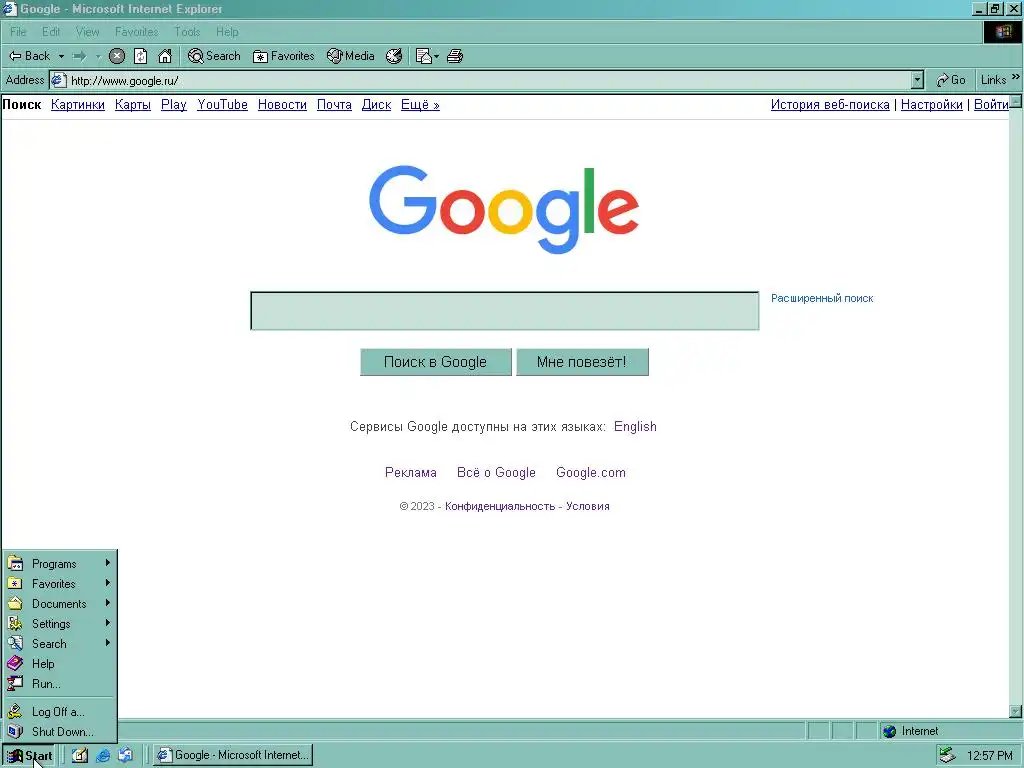Open the Картинки link
This screenshot has height=768, width=1024.
(78, 104)
